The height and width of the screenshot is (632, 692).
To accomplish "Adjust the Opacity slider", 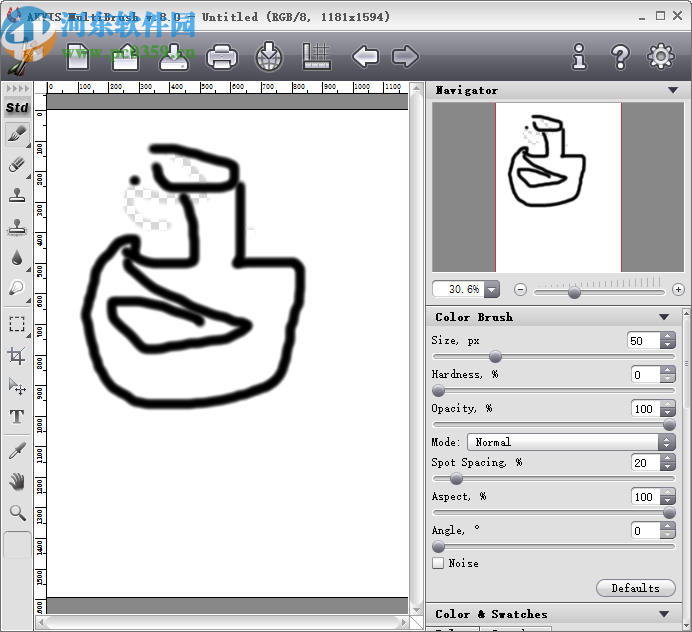I will [669, 425].
